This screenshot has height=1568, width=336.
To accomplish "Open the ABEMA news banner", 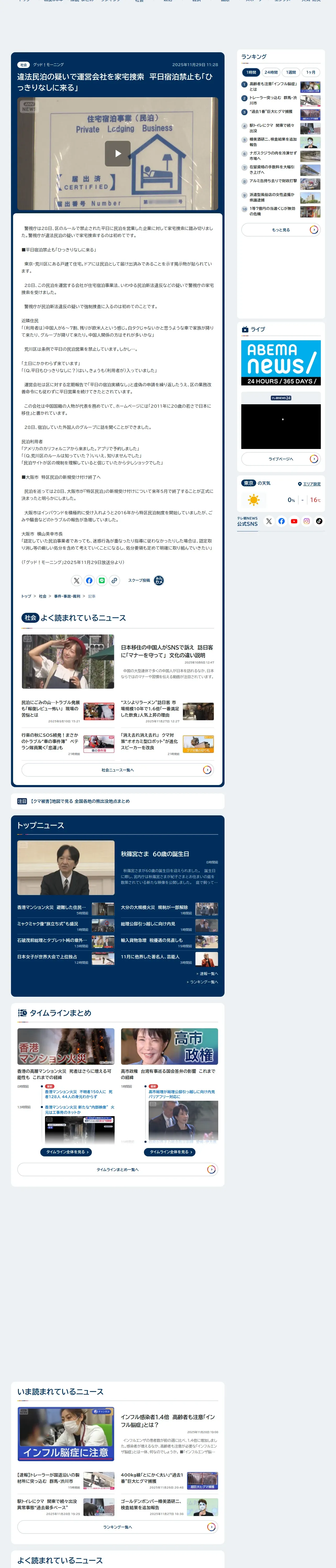I will click(x=281, y=363).
